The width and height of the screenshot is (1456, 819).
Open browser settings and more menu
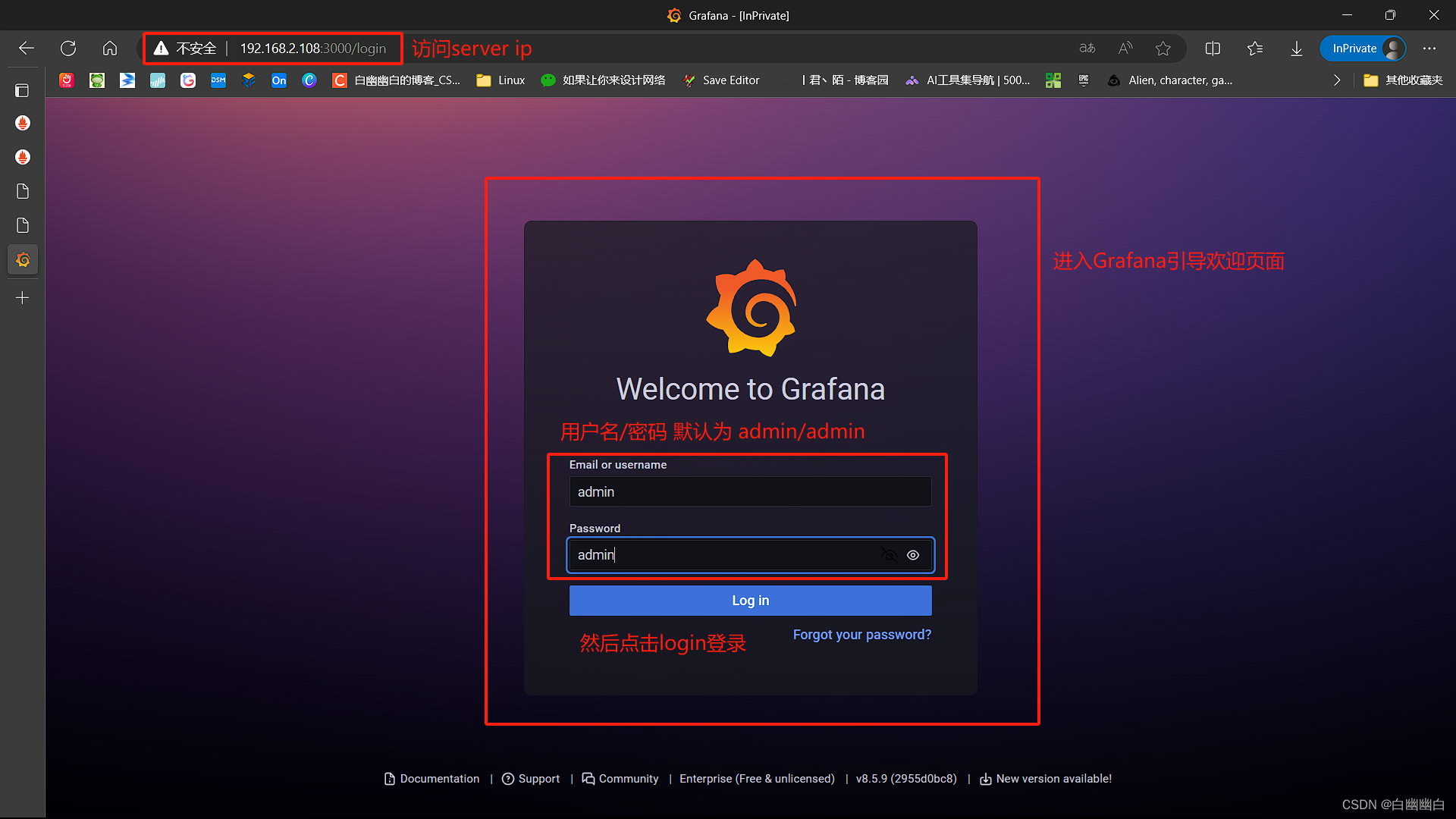(x=1429, y=49)
